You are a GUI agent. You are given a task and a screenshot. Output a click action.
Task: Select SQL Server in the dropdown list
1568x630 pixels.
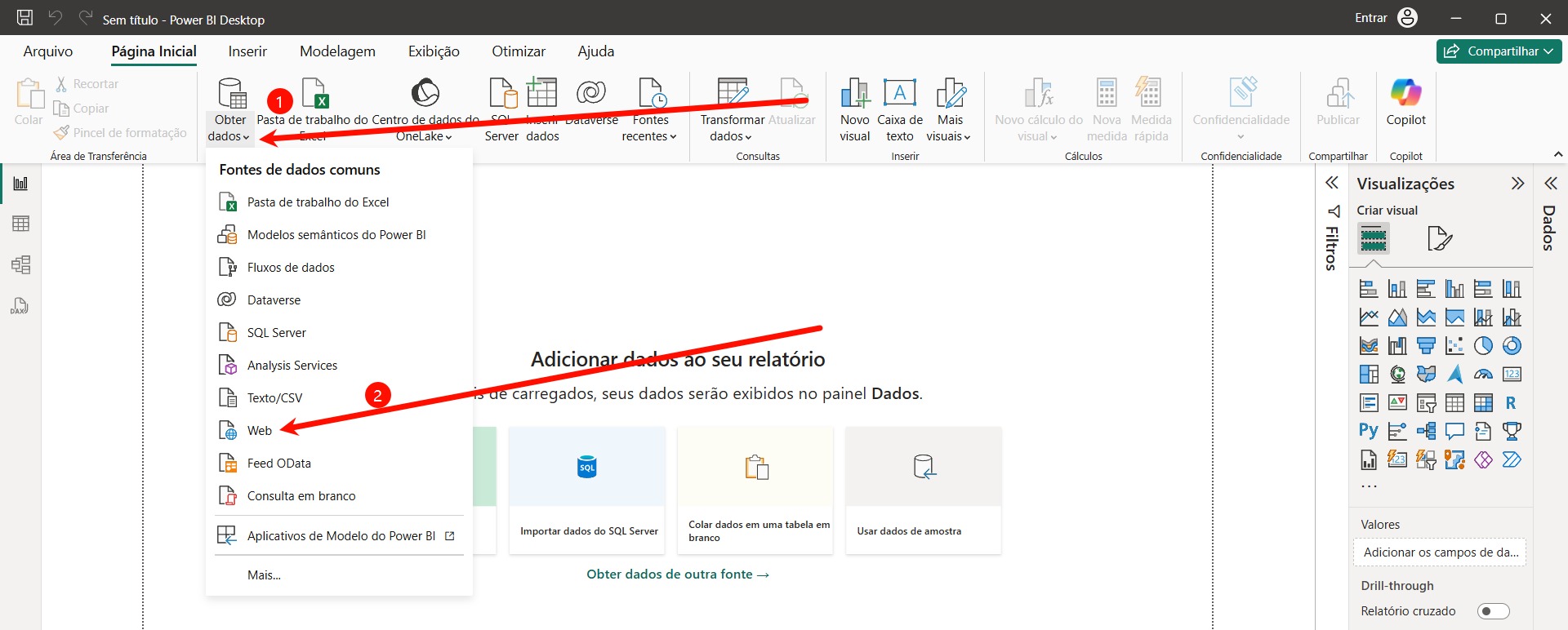[339, 332]
